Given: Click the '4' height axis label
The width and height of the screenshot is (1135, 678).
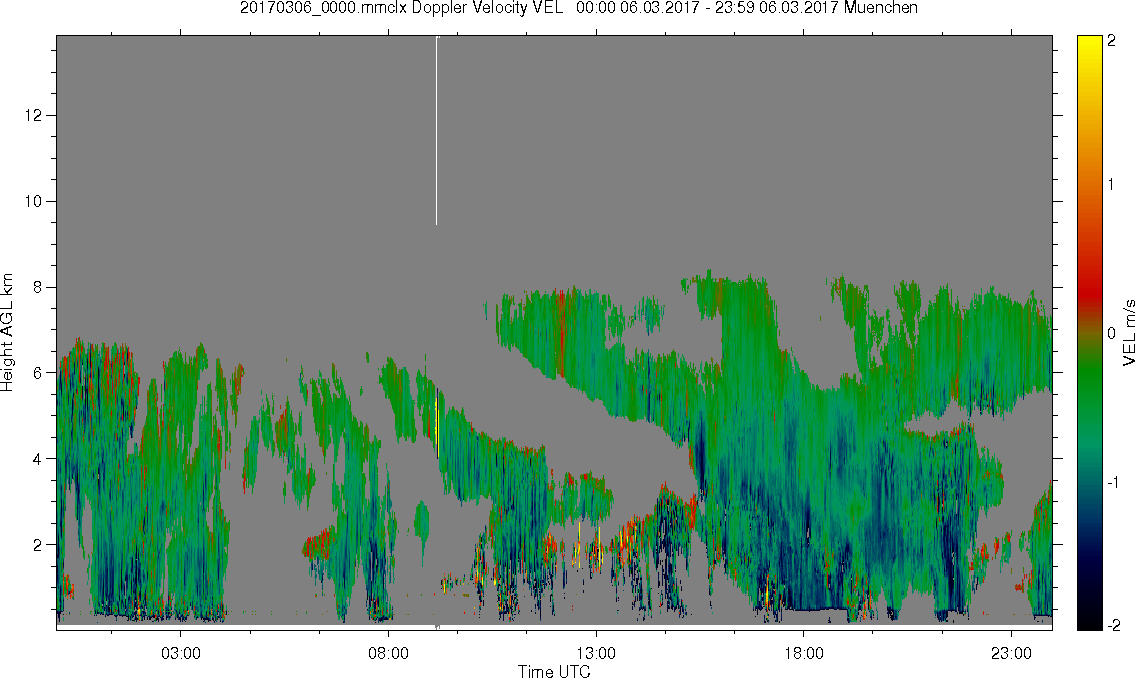Looking at the screenshot, I should pyautogui.click(x=38, y=459).
